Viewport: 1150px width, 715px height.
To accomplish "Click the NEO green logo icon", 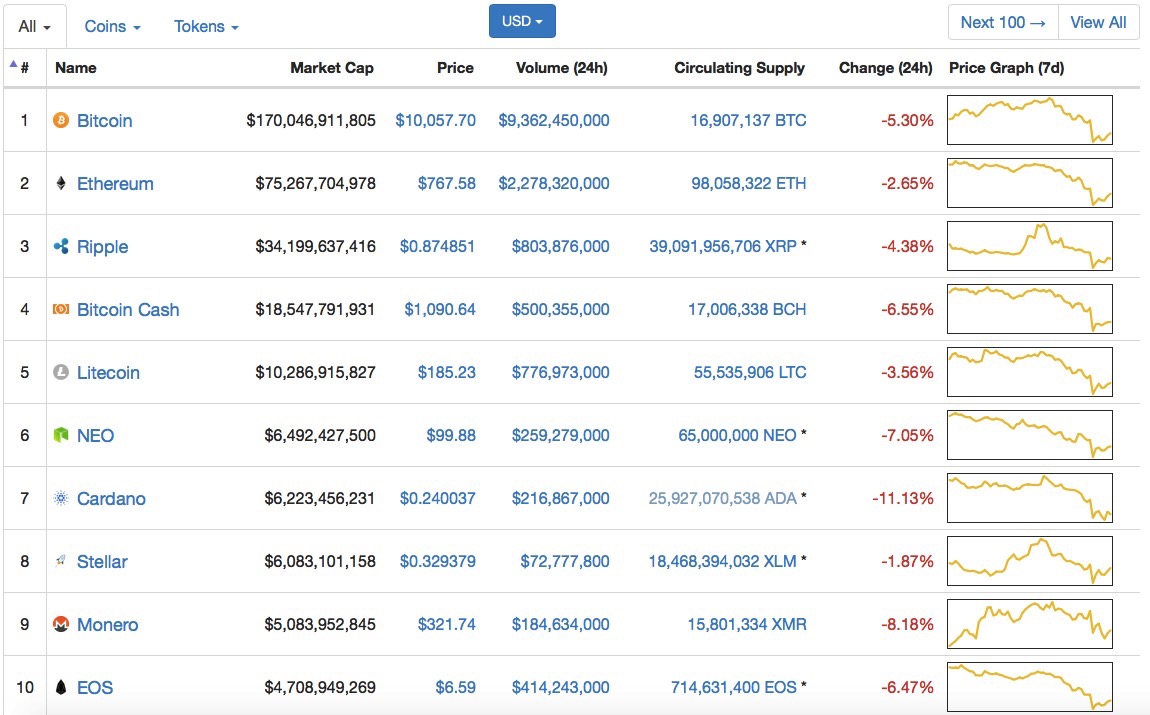I will (x=61, y=435).
